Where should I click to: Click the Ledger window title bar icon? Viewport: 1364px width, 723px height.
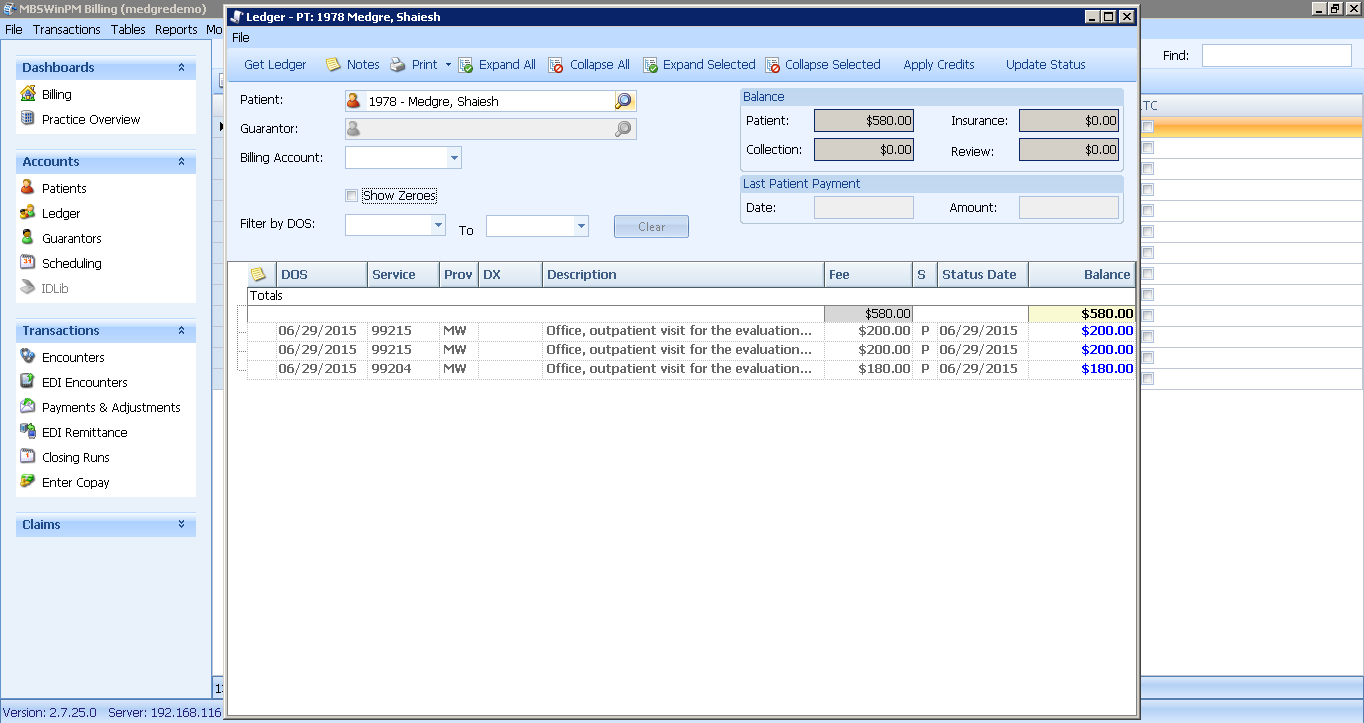coord(238,16)
